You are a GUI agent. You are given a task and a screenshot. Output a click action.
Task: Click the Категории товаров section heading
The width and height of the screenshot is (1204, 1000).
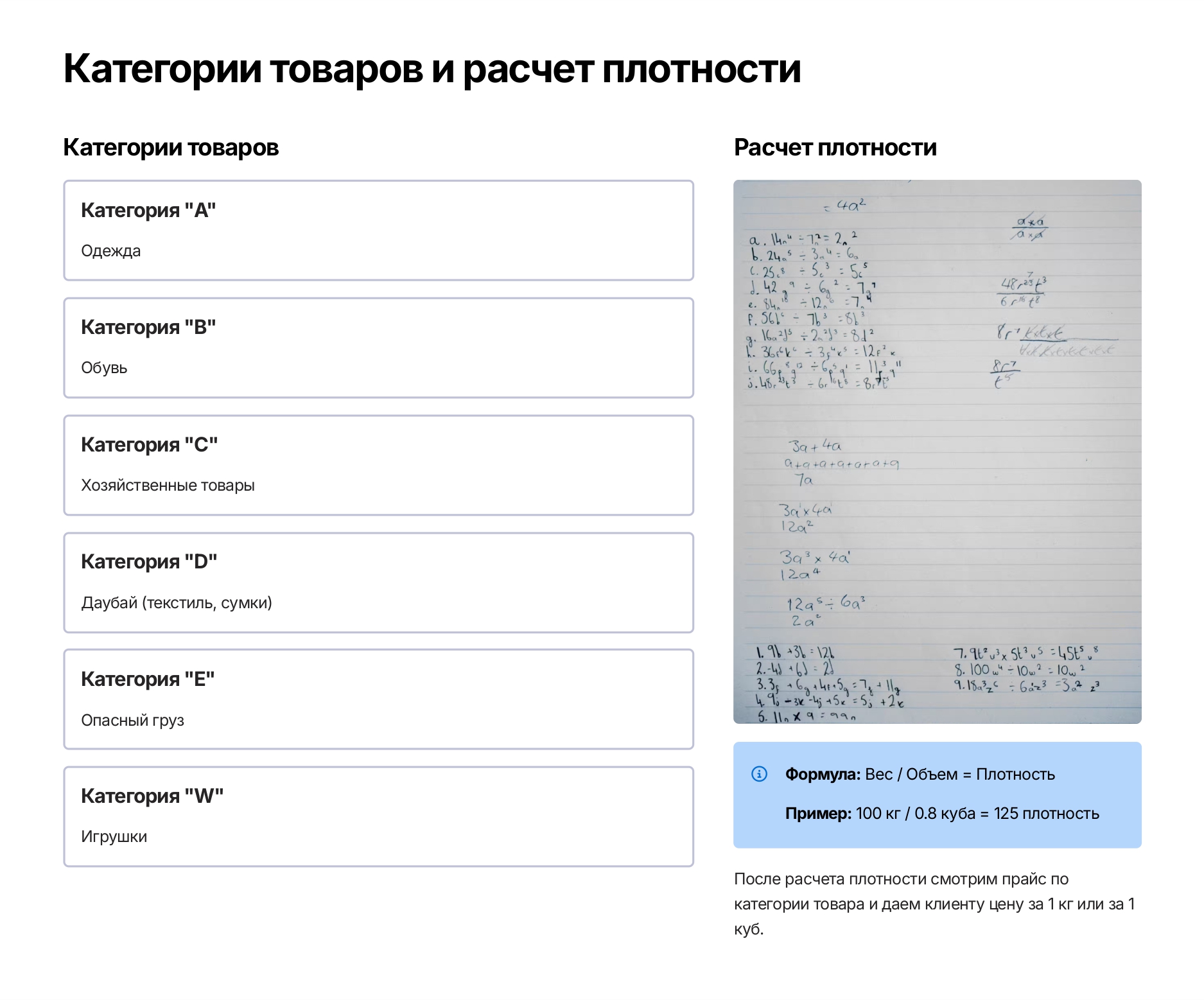coord(171,148)
